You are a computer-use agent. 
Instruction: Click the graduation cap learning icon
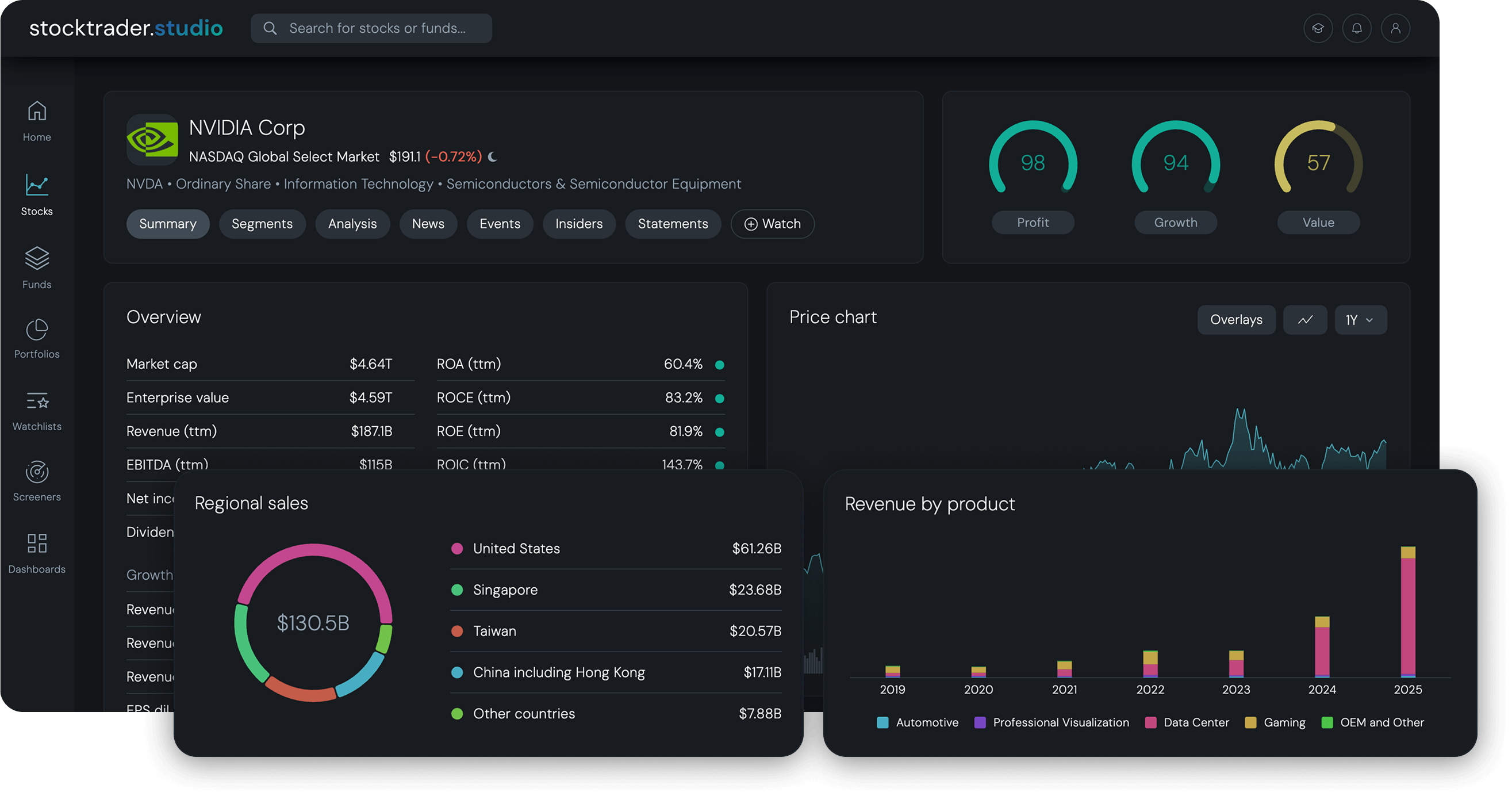(x=1318, y=28)
